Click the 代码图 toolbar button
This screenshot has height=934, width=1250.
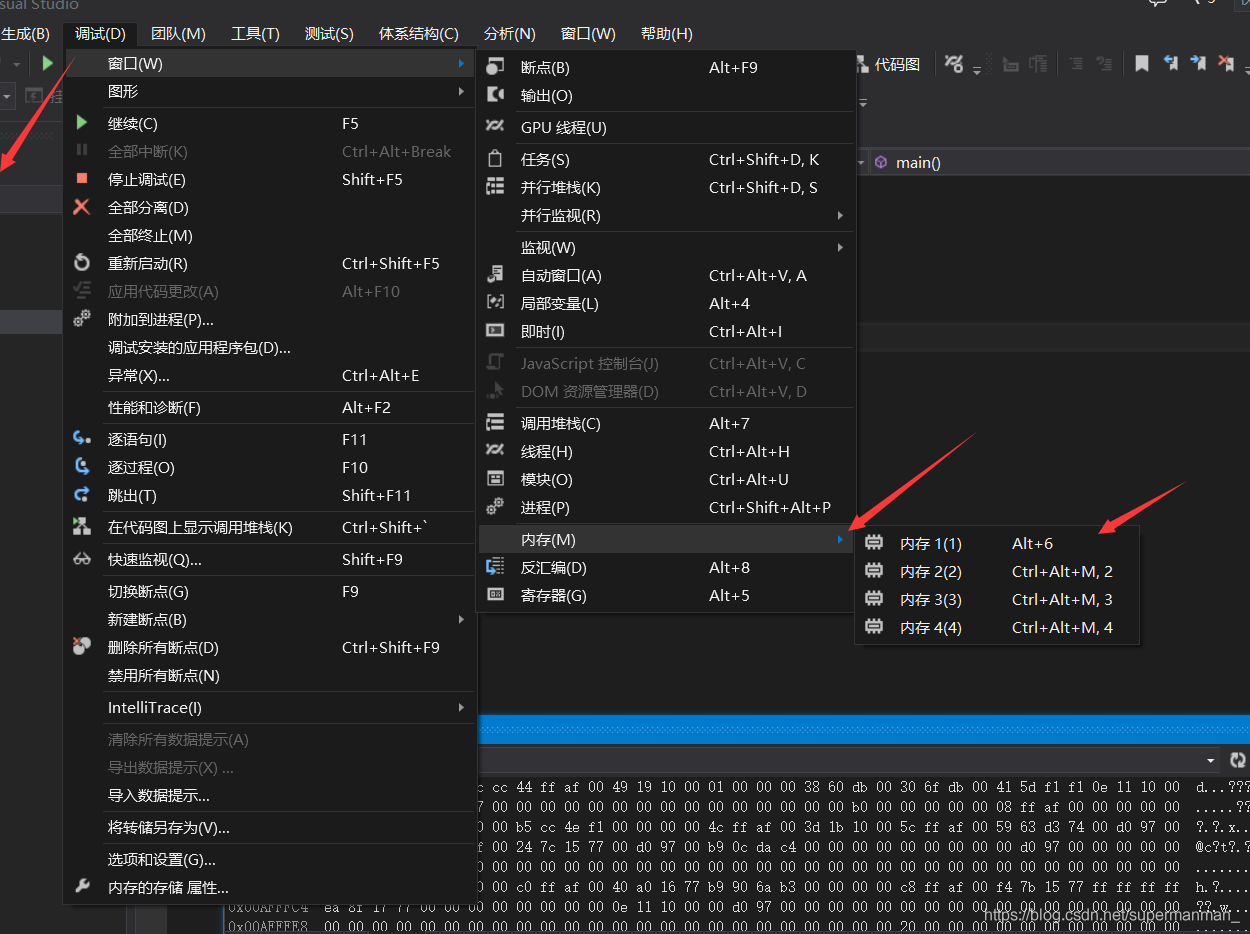888,64
